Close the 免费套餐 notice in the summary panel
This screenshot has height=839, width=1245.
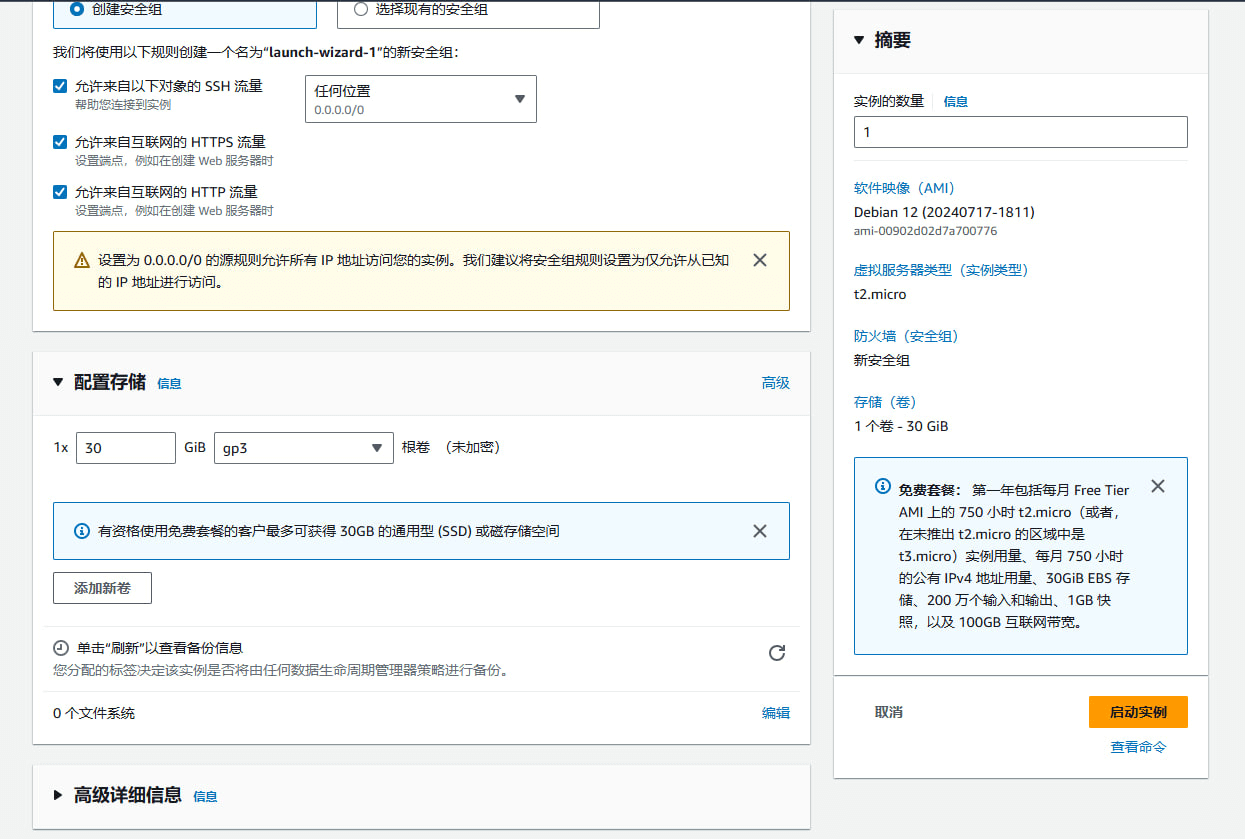(1157, 486)
